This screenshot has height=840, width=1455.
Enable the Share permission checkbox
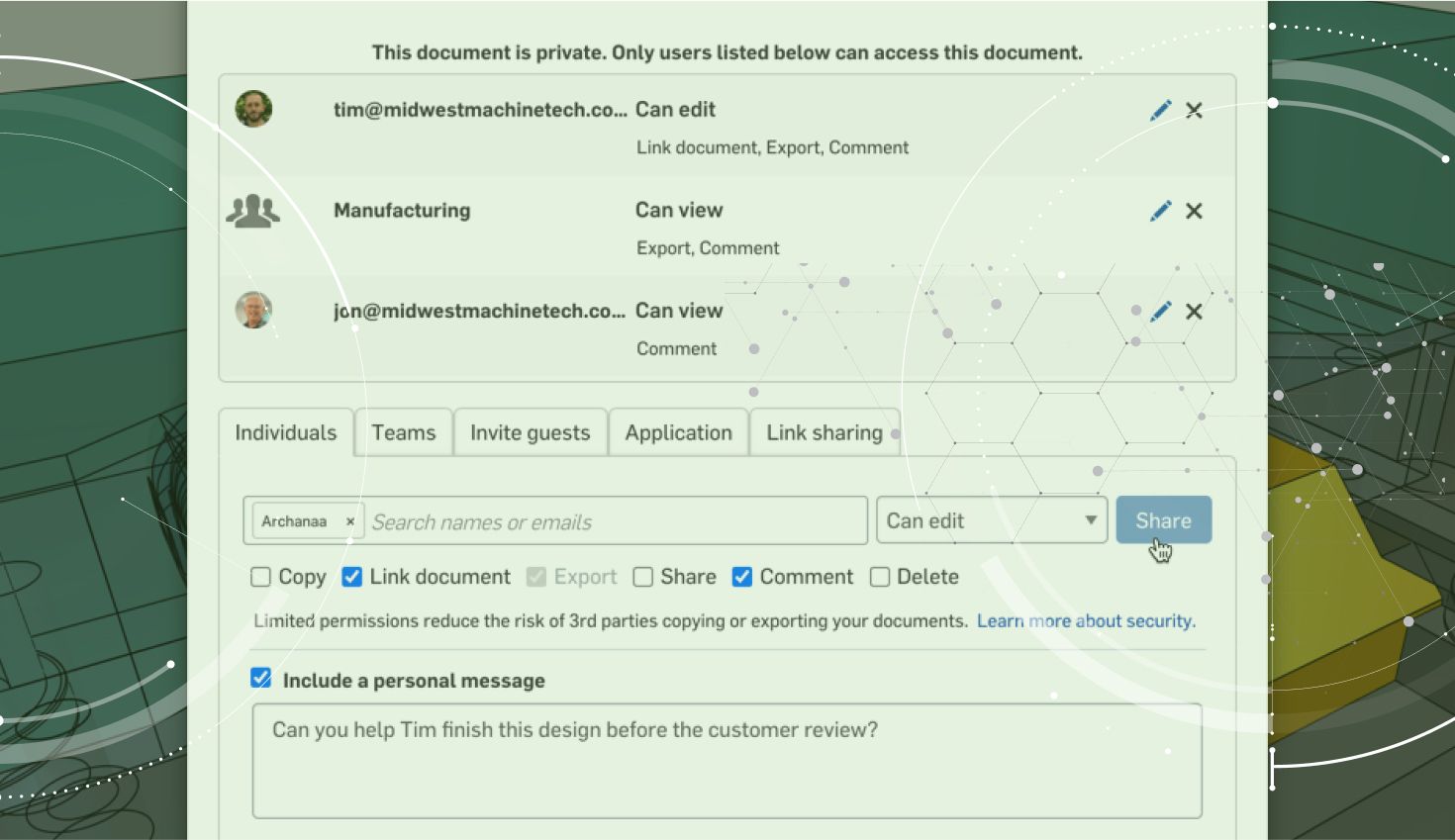coord(643,577)
